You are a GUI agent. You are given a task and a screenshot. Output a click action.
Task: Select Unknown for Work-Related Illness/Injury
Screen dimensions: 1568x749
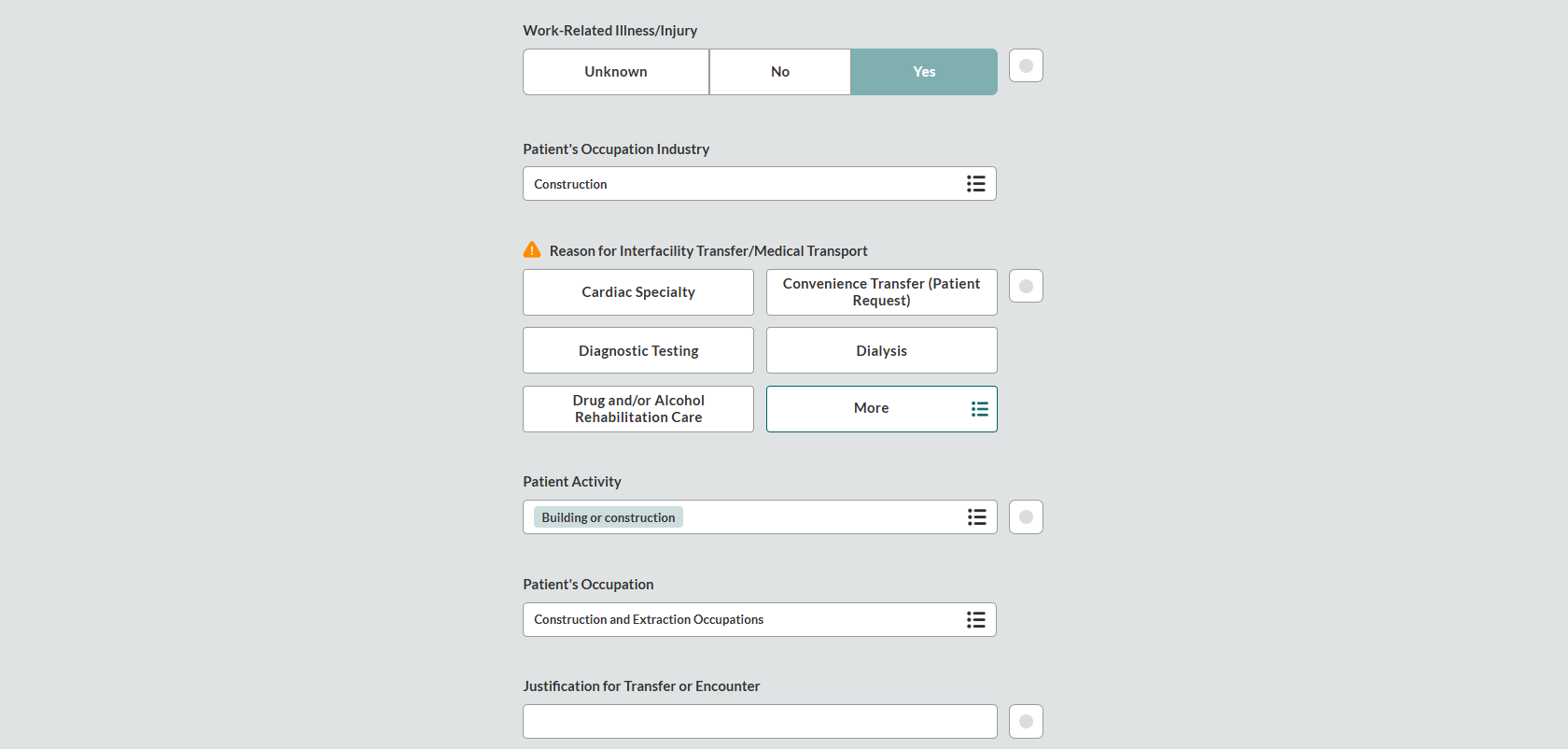[616, 72]
